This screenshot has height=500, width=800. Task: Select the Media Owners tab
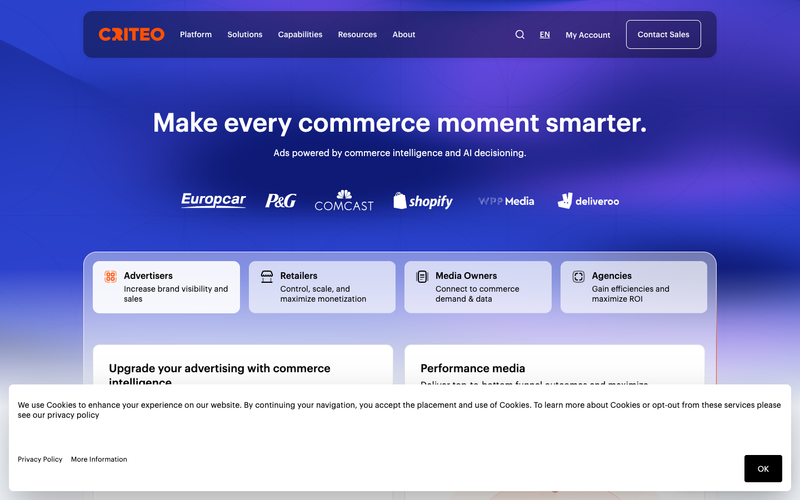478,287
